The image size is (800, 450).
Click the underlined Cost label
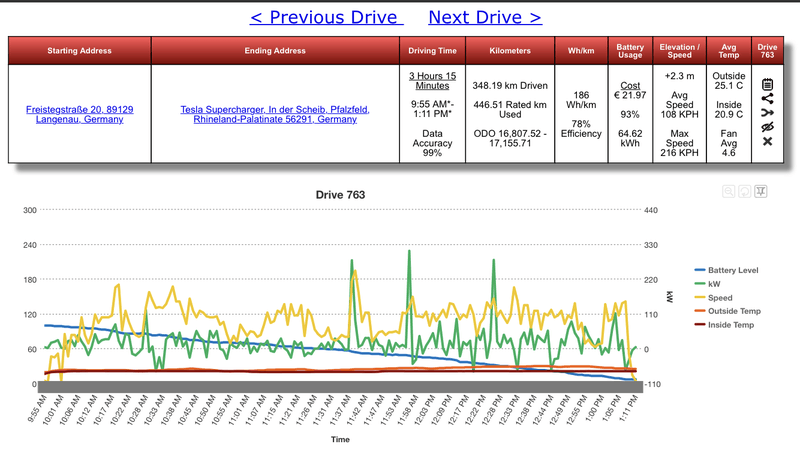pyautogui.click(x=630, y=86)
